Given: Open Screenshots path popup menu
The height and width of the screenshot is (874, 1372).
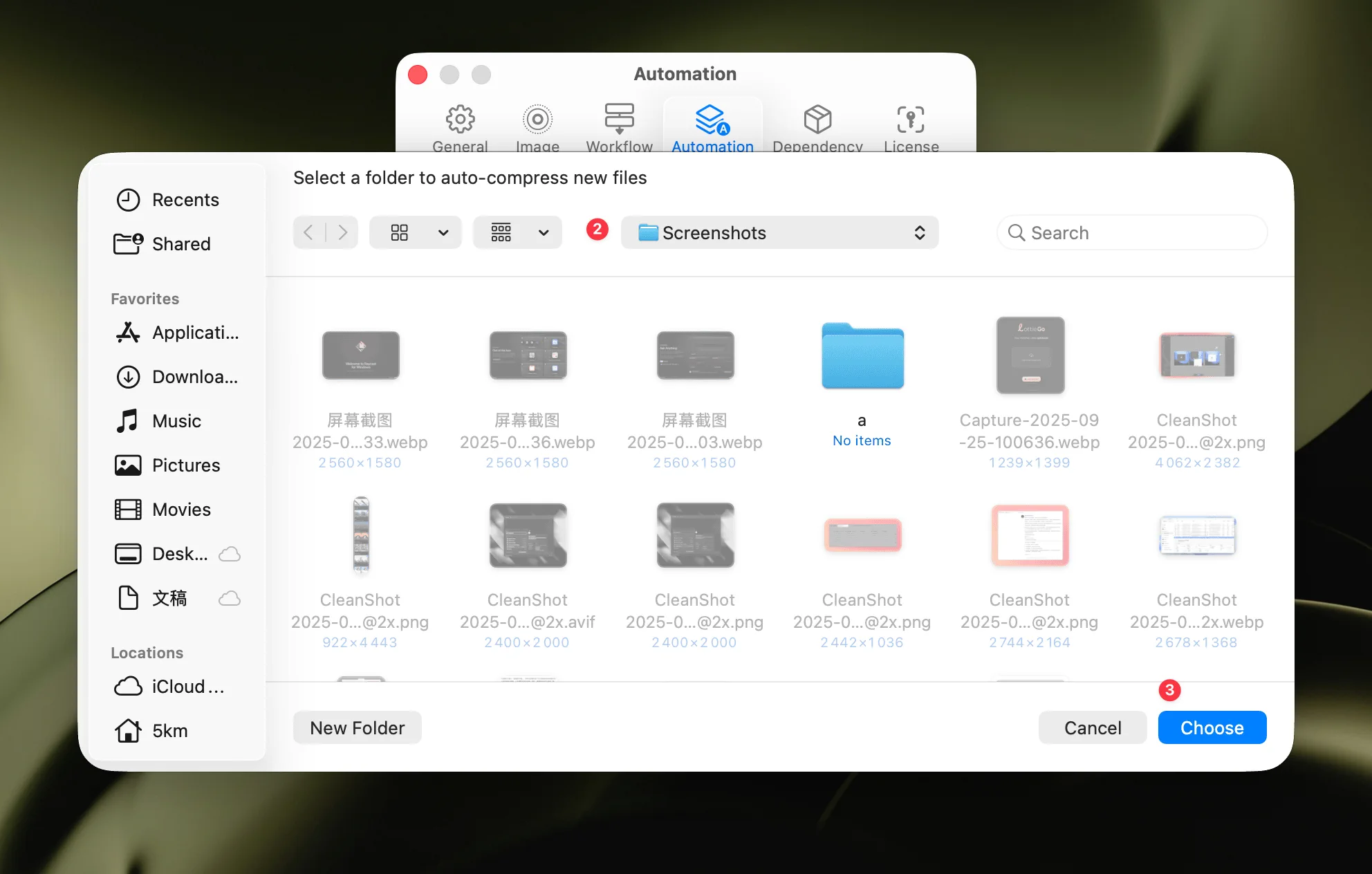Looking at the screenshot, I should (779, 233).
